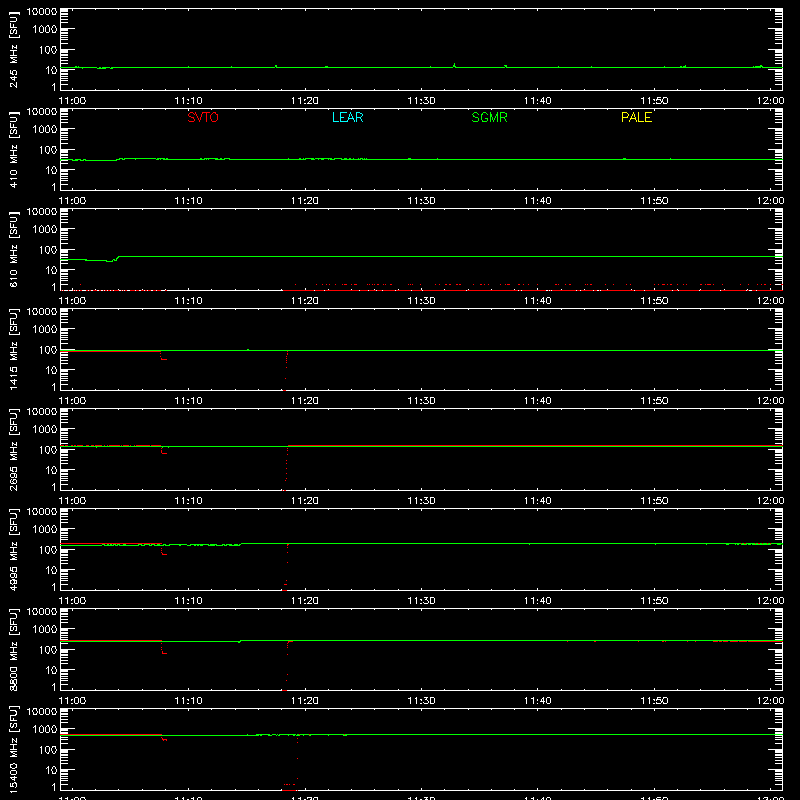Click the 100 tick on 8800 MHz axis
Screen dimensions: 800x800
48,649
